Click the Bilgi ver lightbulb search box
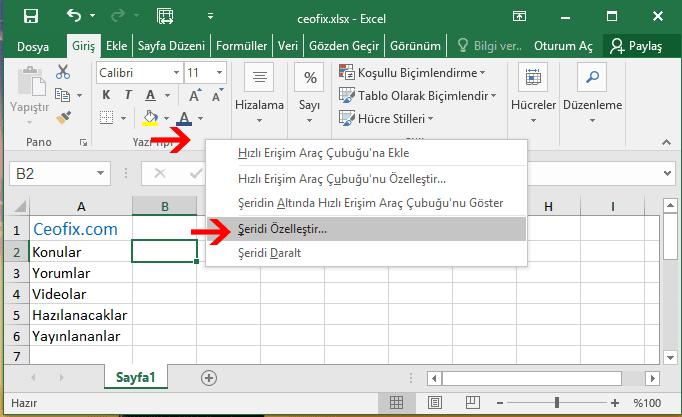Screen dimensions: 682x417 click(489, 46)
